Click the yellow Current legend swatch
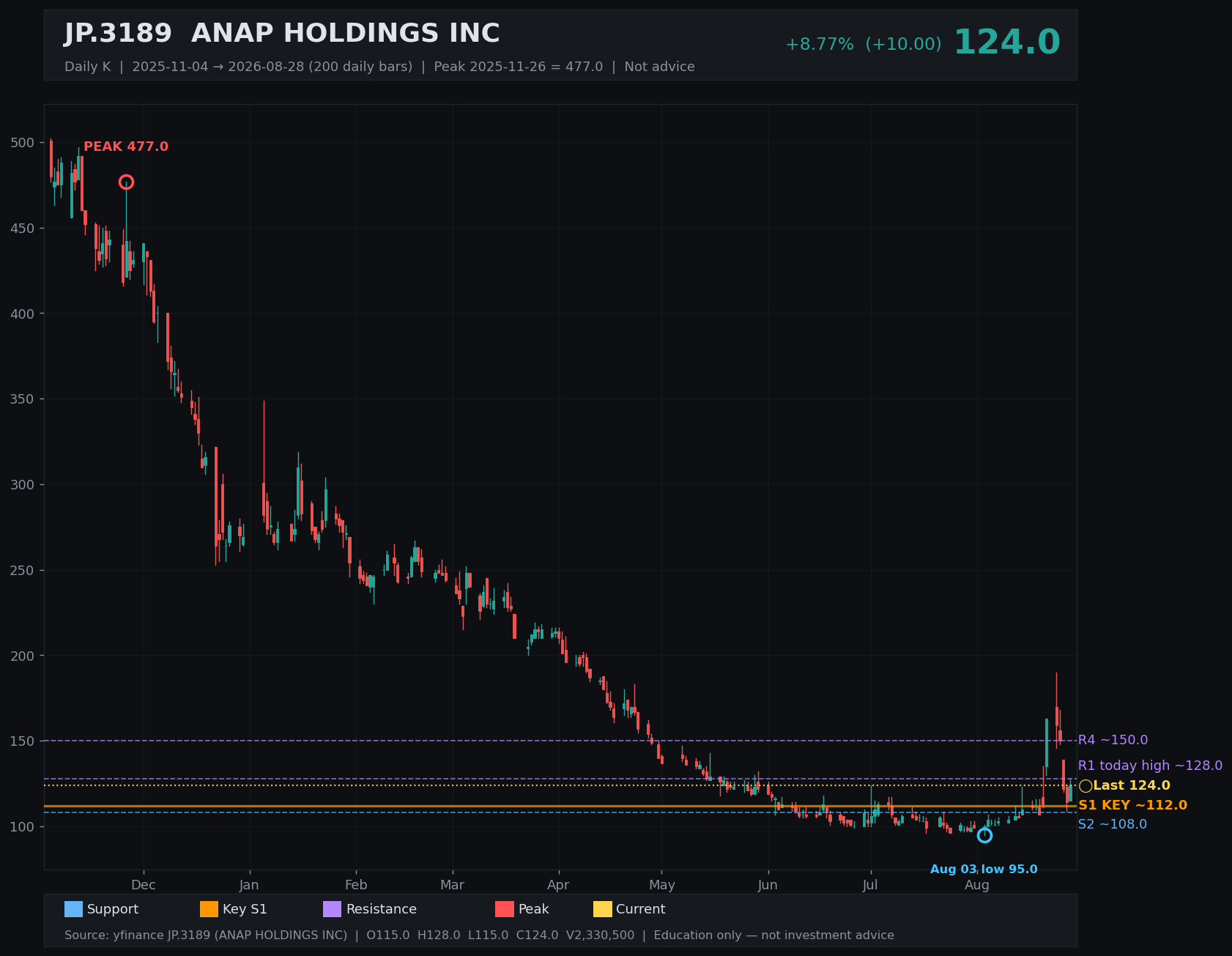The width and height of the screenshot is (1232, 956). 602,909
